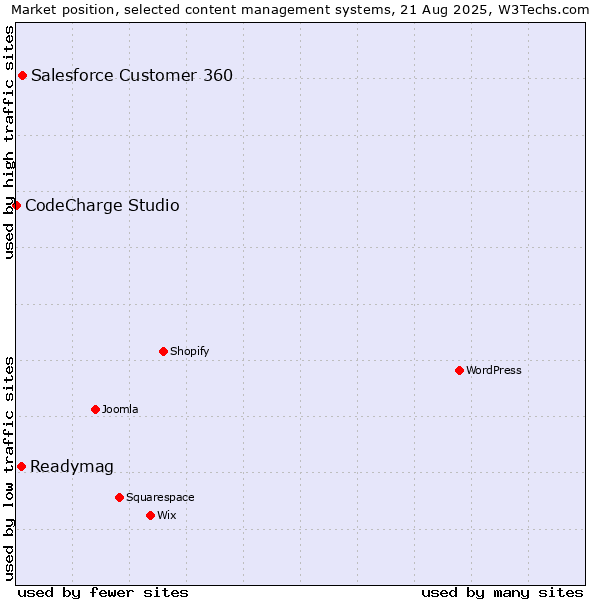The image size is (600, 600).
Task: Click the 'Squarespace' label text
Action: (x=160, y=497)
